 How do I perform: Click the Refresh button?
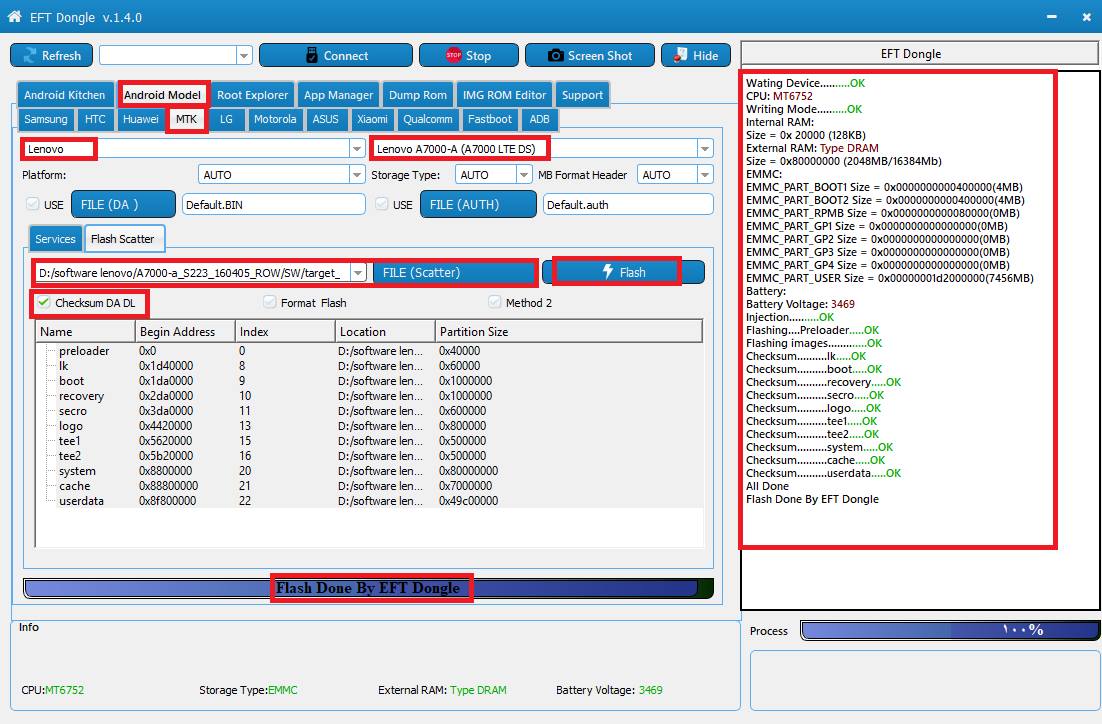click(x=51, y=56)
